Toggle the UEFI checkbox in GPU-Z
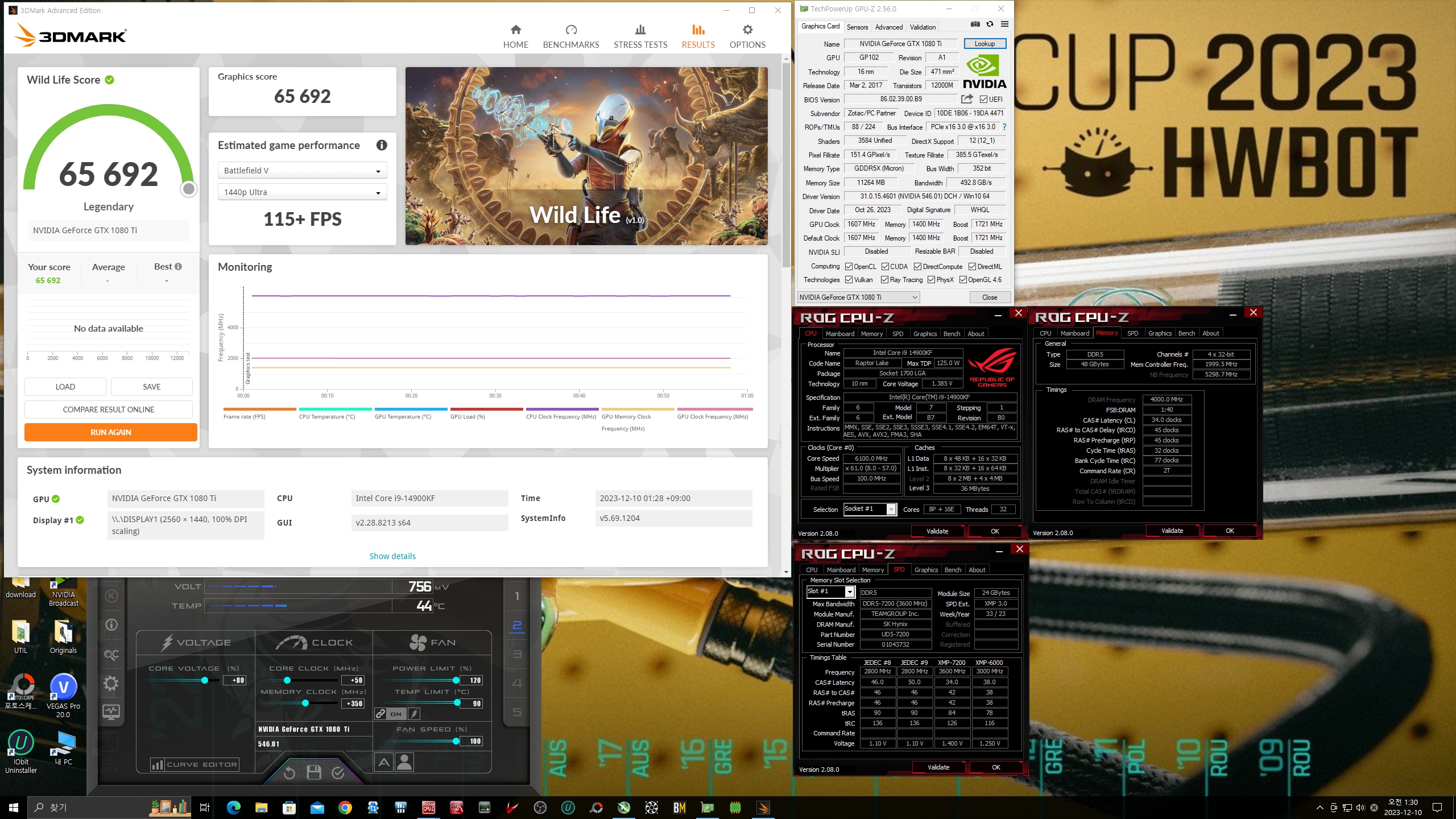The image size is (1456, 819). coord(983,99)
